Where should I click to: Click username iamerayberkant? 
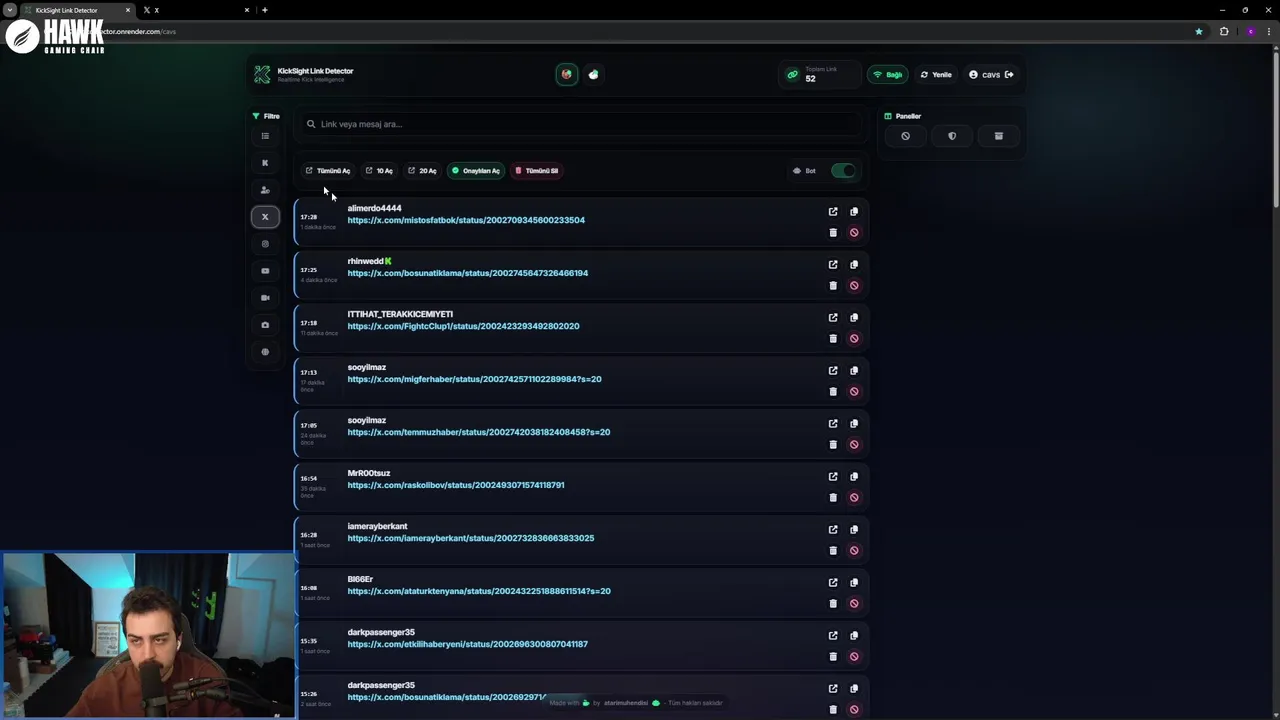coord(378,526)
